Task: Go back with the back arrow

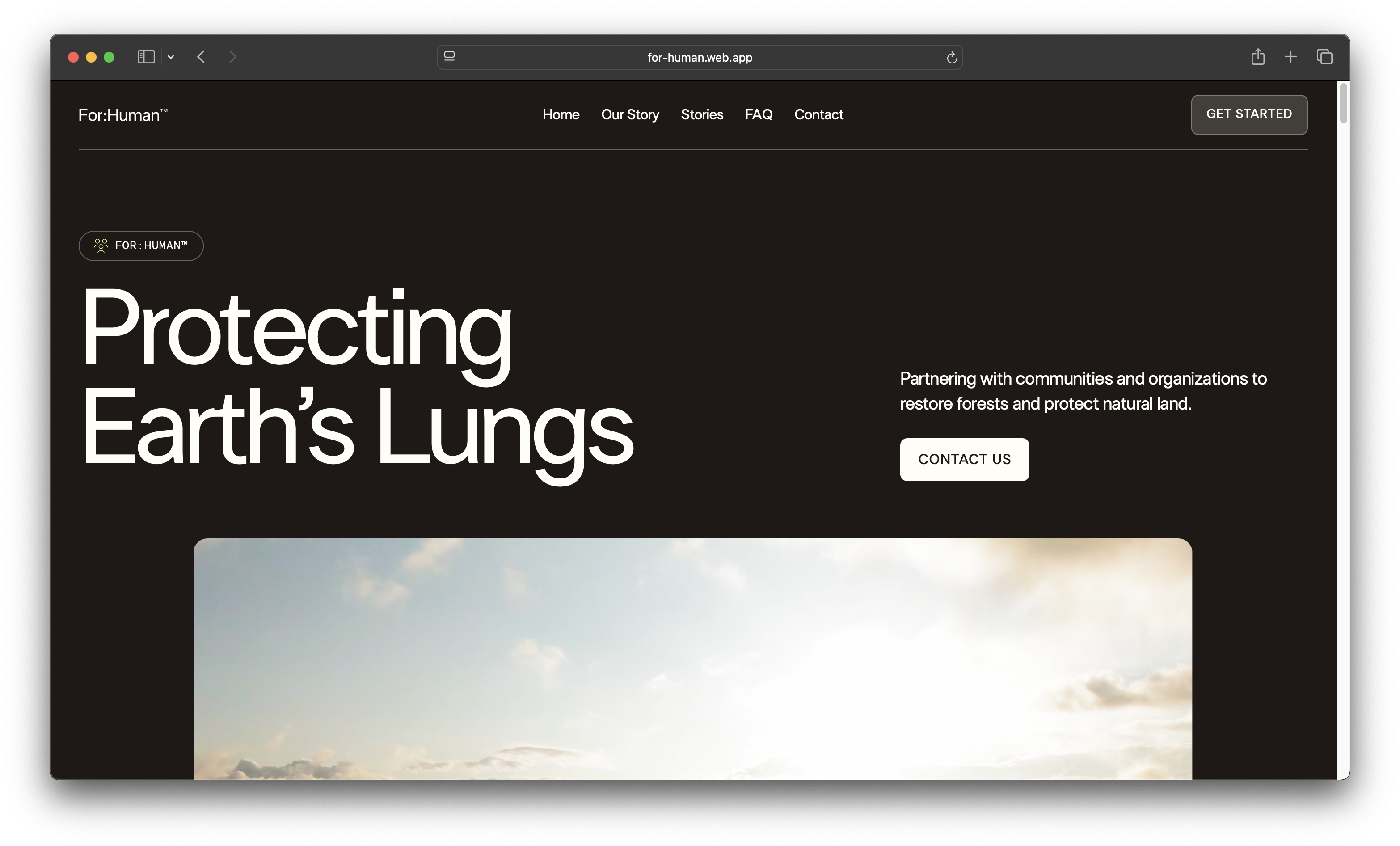Action: 201,57
